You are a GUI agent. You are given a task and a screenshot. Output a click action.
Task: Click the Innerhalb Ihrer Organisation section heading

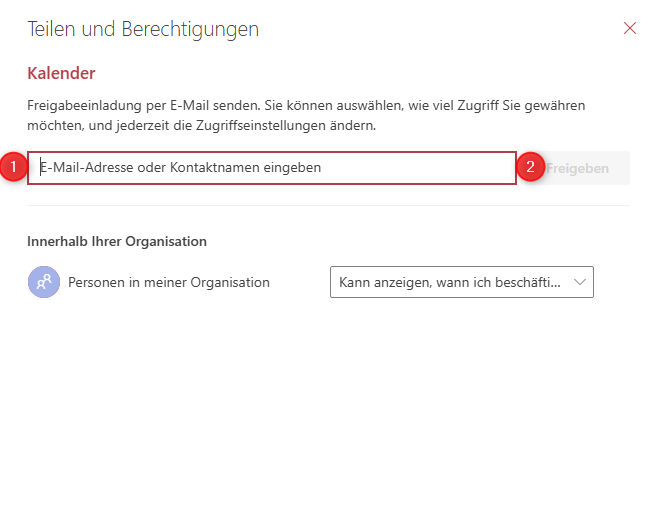click(117, 241)
